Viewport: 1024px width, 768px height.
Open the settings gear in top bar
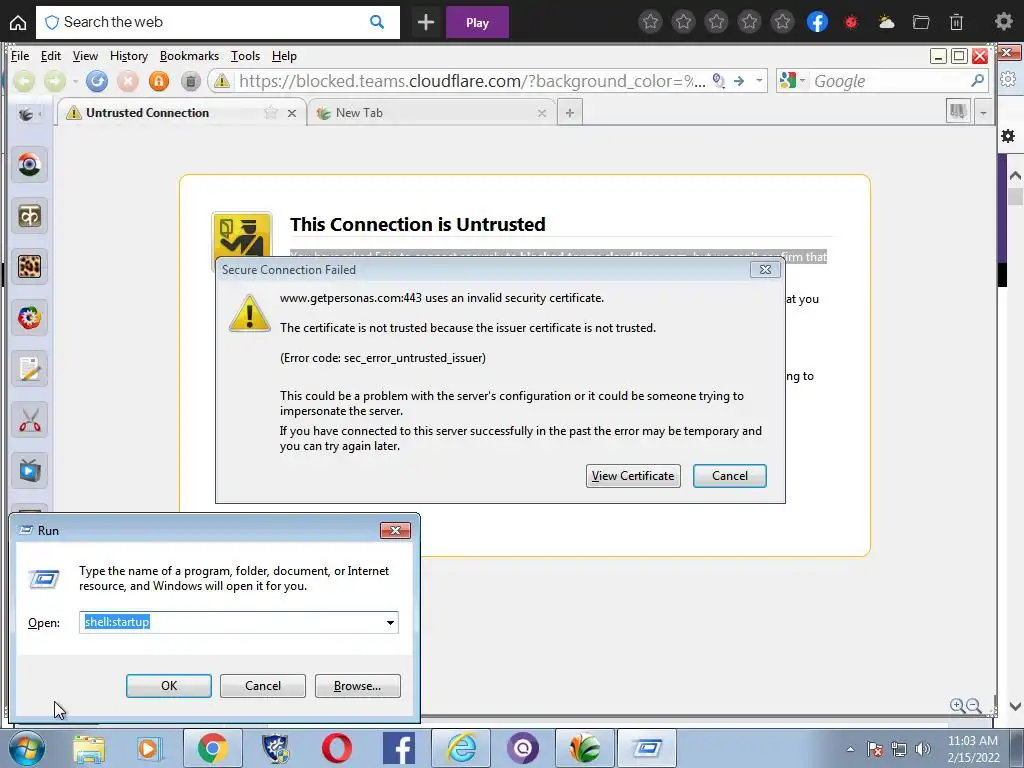coord(1004,22)
